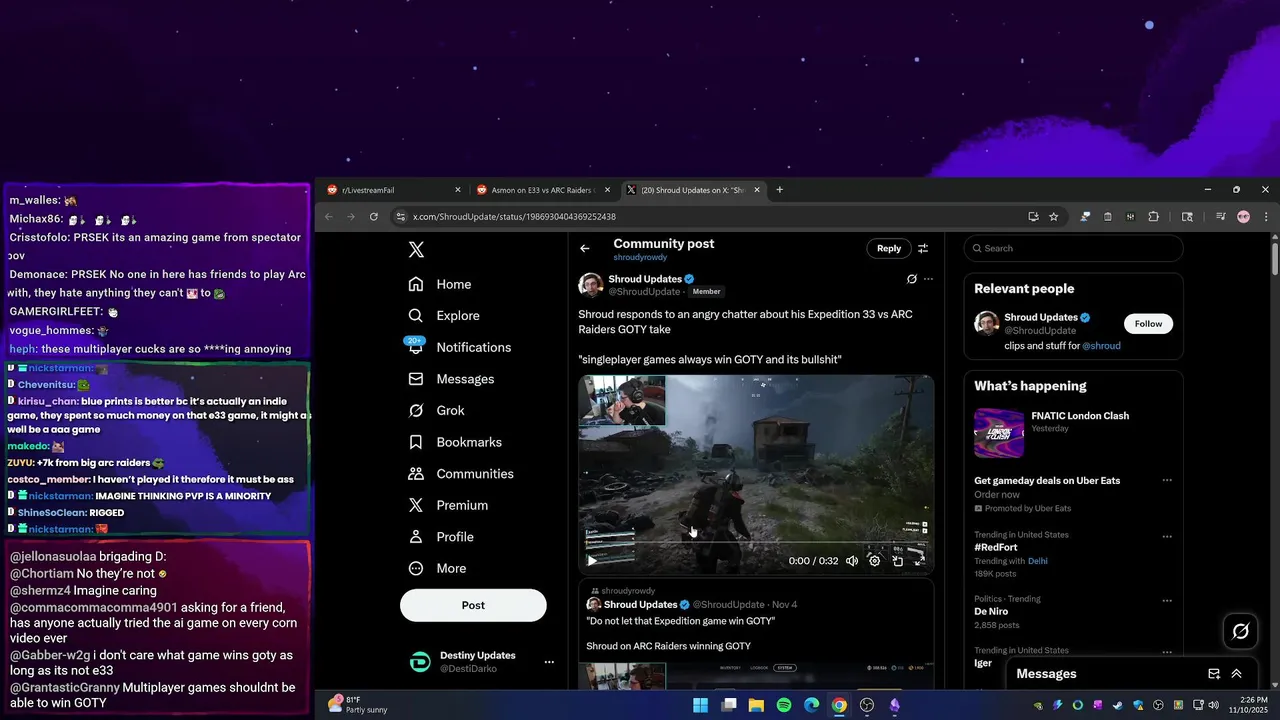Expand the More menu in sidebar
Image resolution: width=1280 pixels, height=720 pixels.
coord(438,568)
